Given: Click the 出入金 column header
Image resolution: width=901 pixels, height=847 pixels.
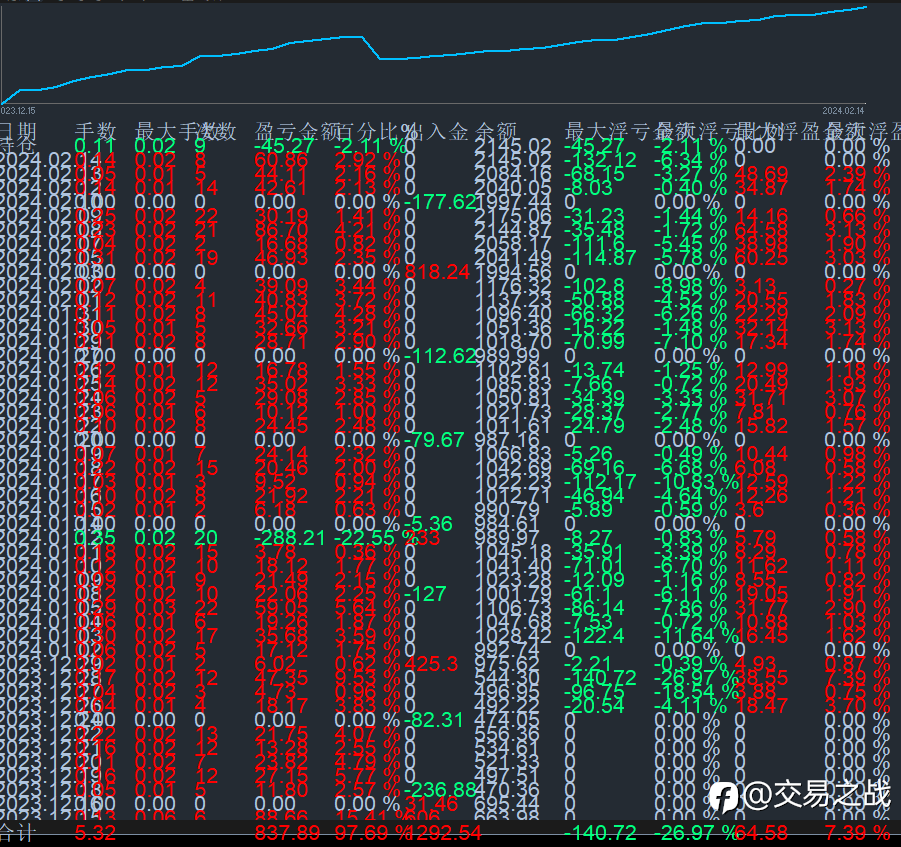Looking at the screenshot, I should (437, 132).
